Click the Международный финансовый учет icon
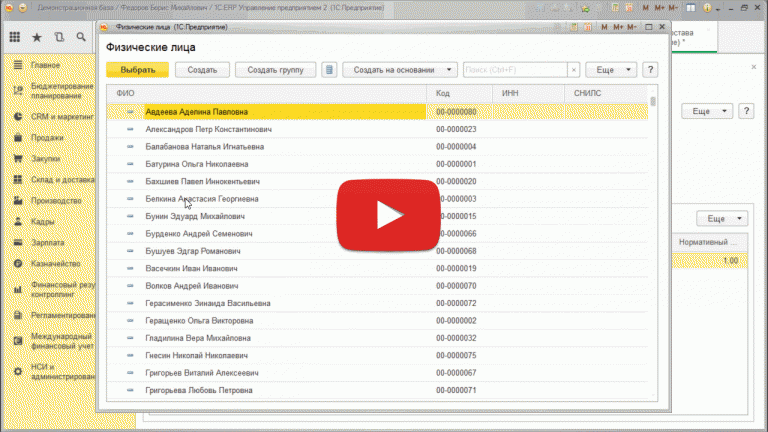The width and height of the screenshot is (768, 432). pyautogui.click(x=18, y=341)
